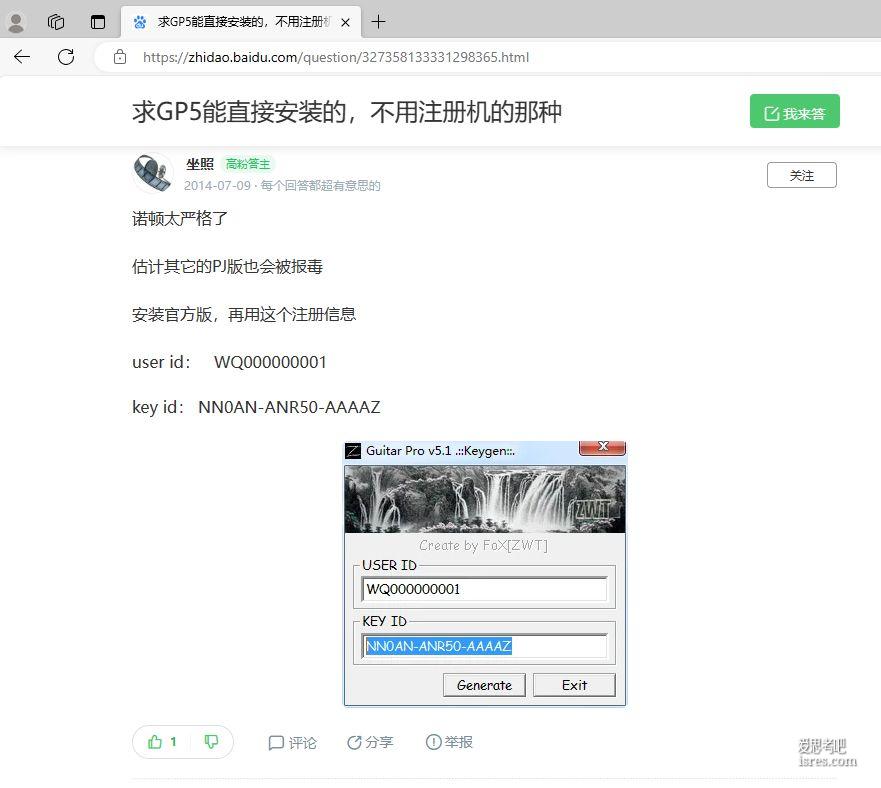Click the 诺顿太严格了 text line
The height and width of the screenshot is (788, 881).
(180, 218)
